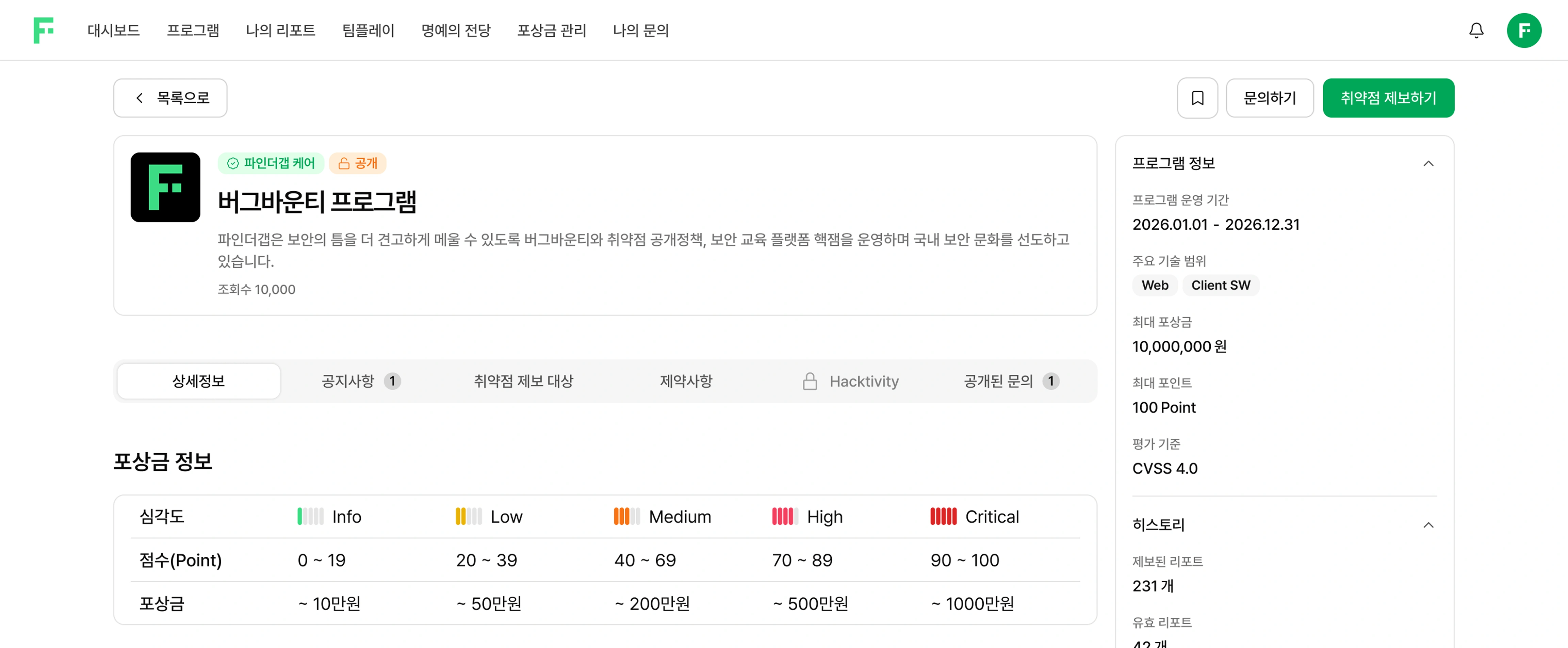Click the Critical severity color bars
This screenshot has height=648, width=1568.
[x=943, y=516]
